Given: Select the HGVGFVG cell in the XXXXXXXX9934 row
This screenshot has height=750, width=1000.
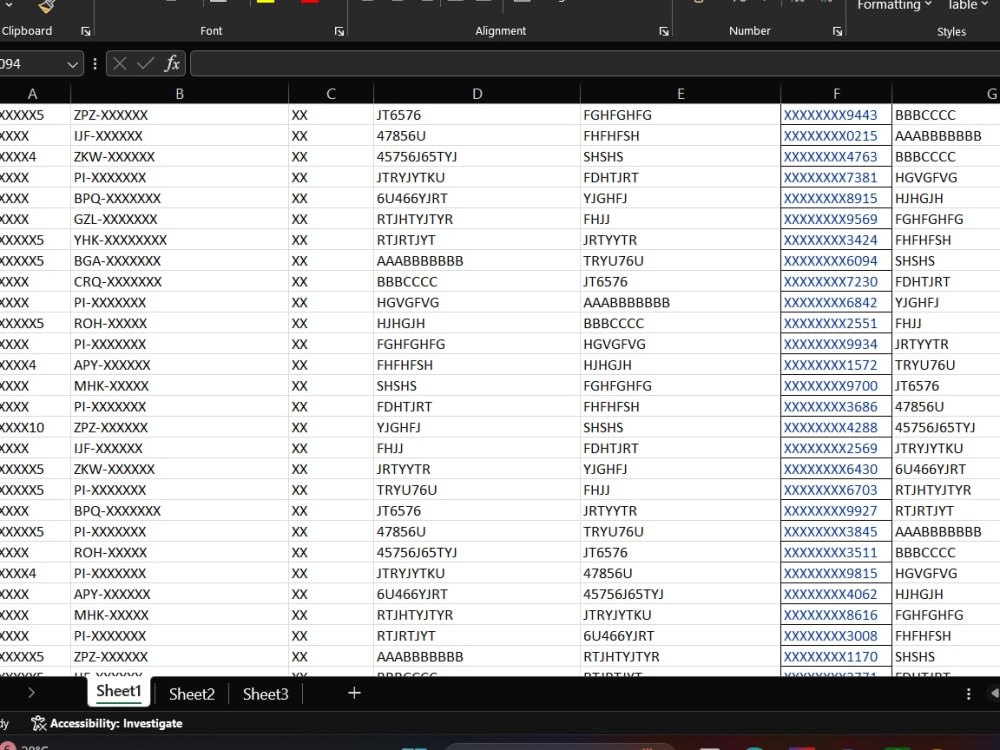Looking at the screenshot, I should click(680, 344).
